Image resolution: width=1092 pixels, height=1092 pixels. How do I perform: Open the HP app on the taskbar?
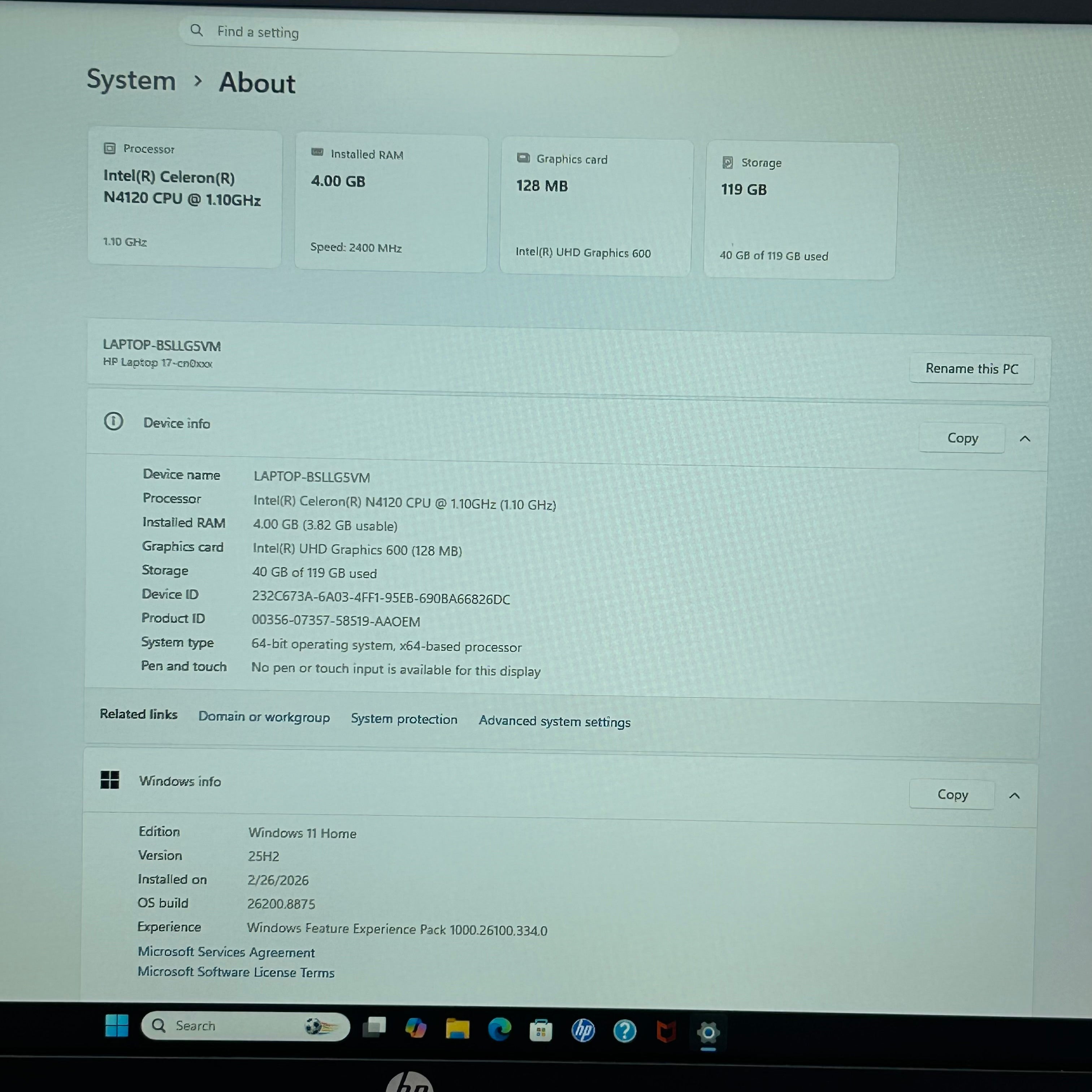tap(583, 1031)
